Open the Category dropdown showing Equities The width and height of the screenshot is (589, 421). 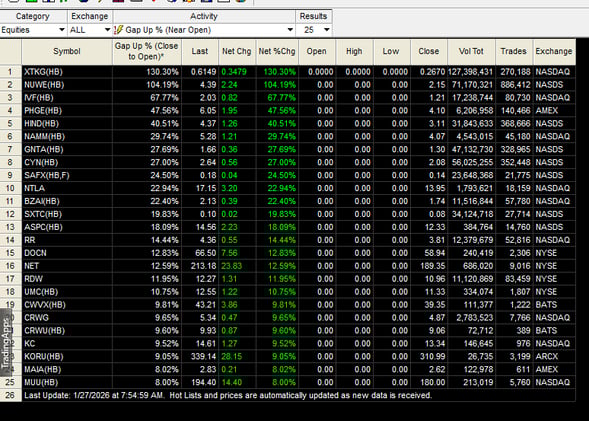click(x=33, y=30)
